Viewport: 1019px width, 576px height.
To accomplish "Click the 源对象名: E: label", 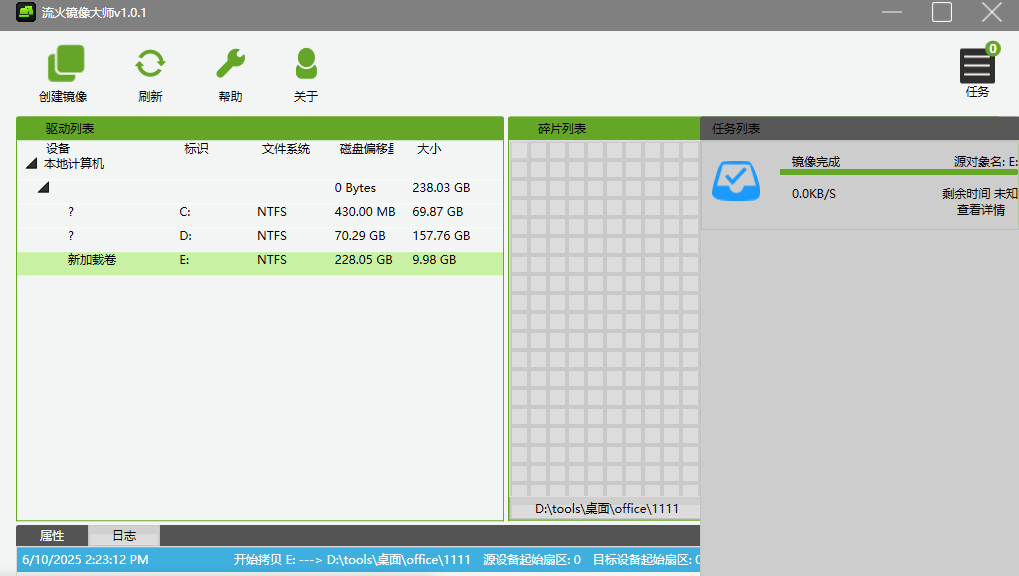I will point(985,162).
